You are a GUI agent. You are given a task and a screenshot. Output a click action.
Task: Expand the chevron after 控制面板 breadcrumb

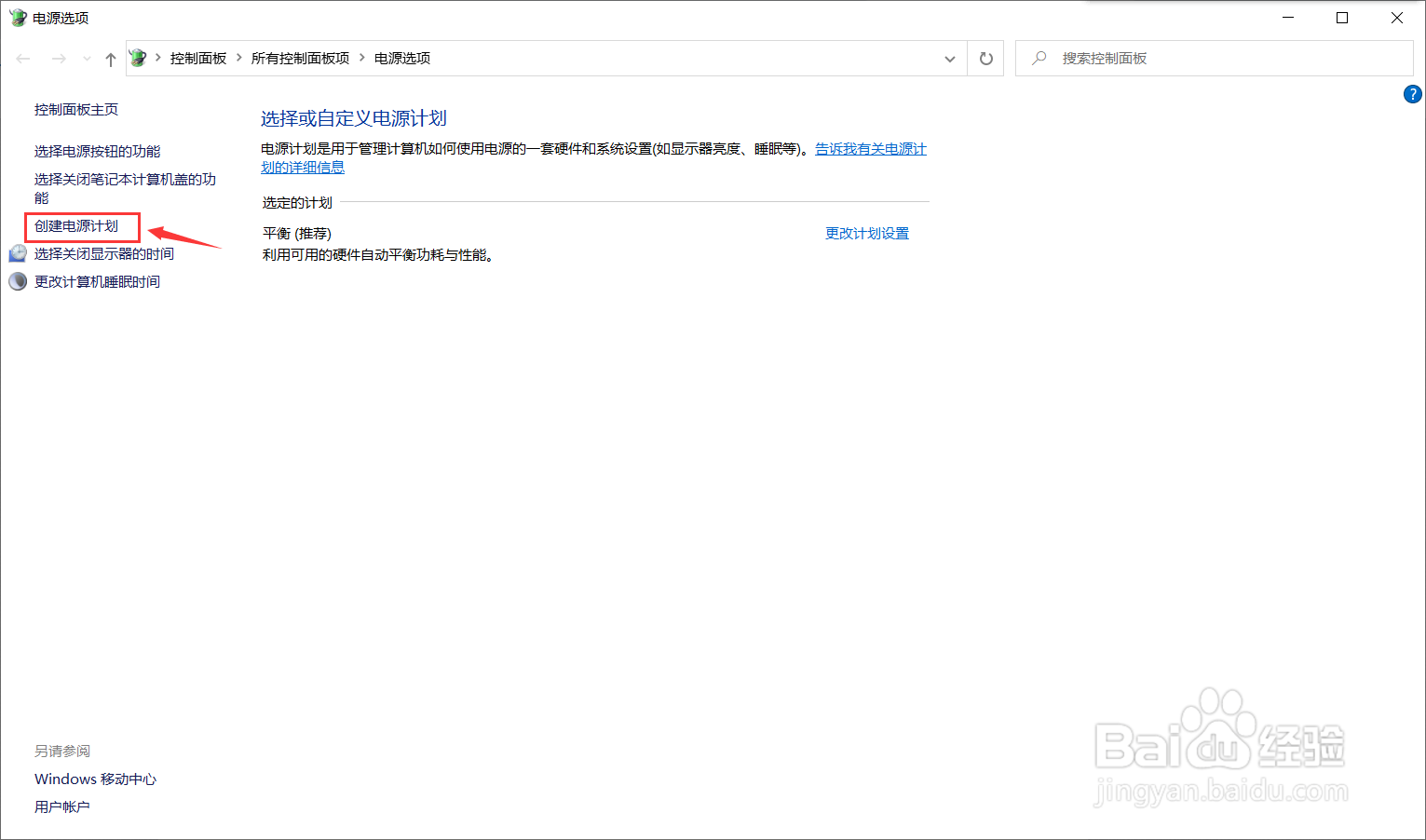tap(237, 58)
